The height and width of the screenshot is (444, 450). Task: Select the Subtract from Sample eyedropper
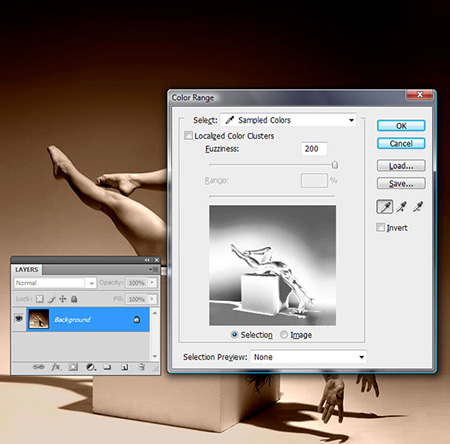click(x=418, y=207)
